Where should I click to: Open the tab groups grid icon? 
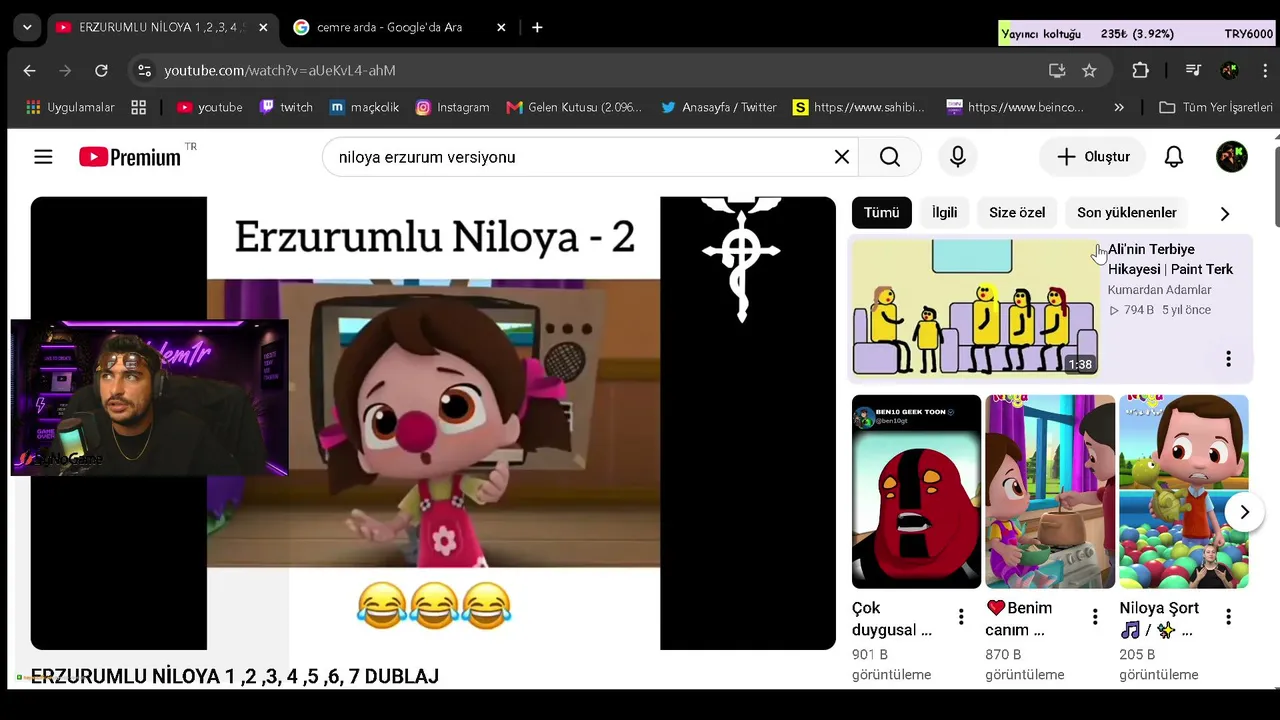click(x=139, y=107)
